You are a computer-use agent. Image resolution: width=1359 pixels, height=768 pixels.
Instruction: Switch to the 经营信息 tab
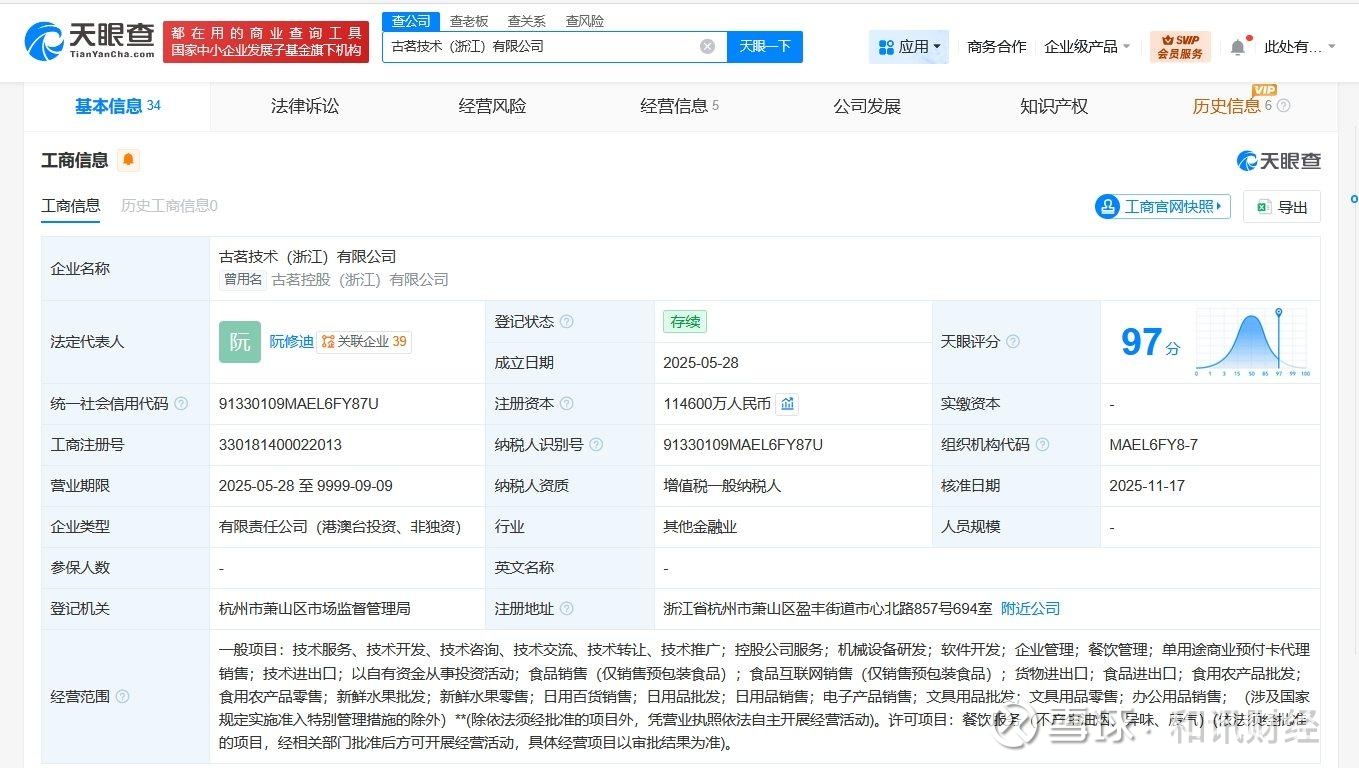point(680,106)
